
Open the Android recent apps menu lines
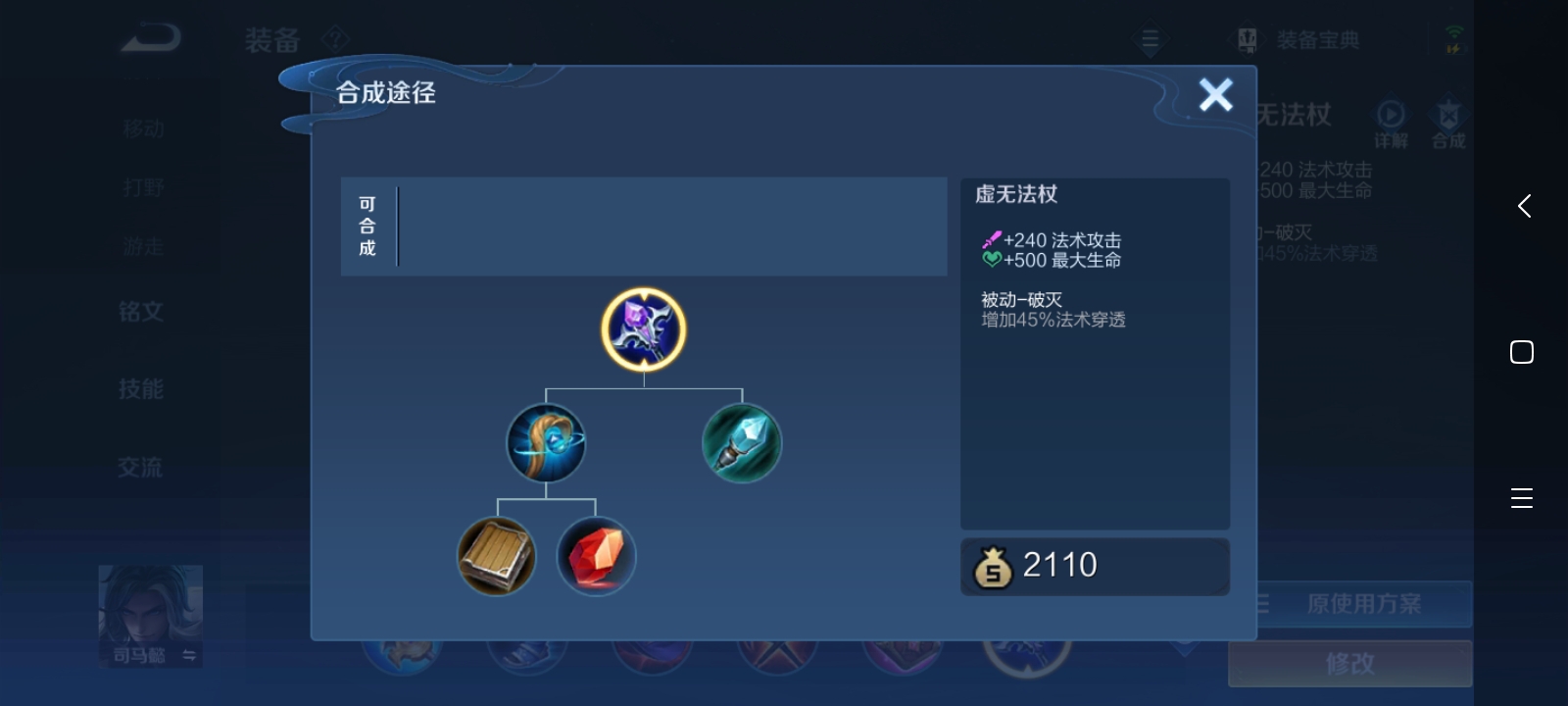click(1522, 498)
